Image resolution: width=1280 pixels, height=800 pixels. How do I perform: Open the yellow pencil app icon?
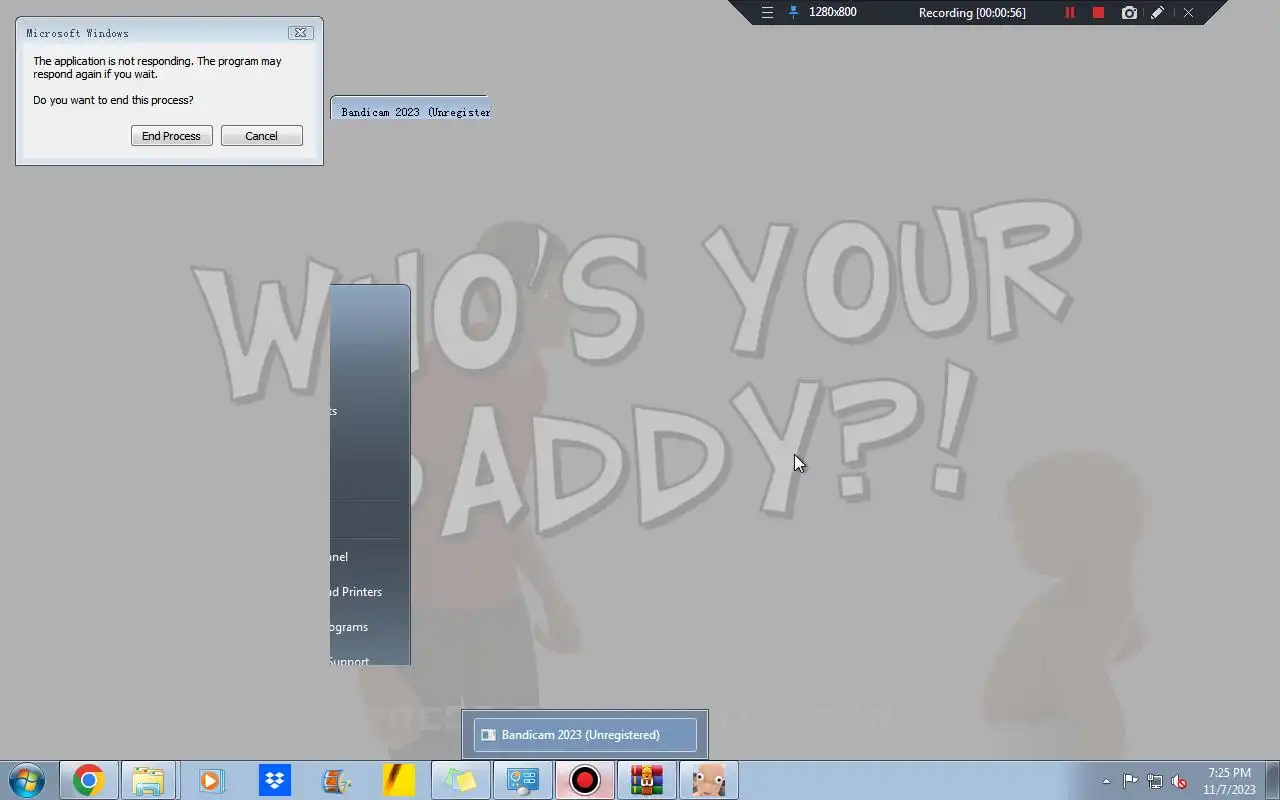(x=398, y=780)
